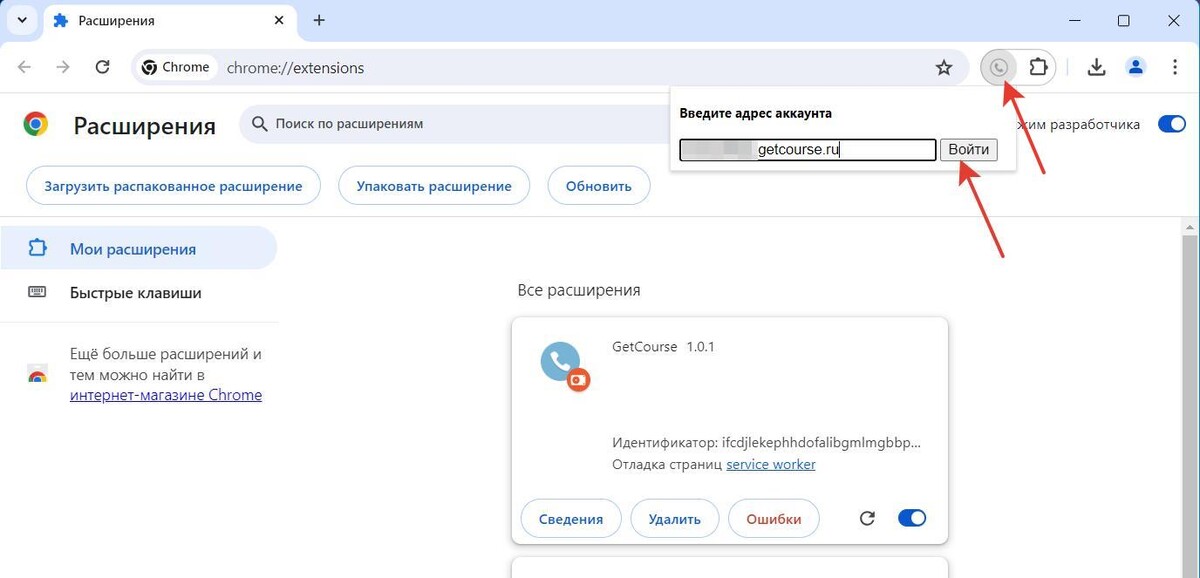Open Chrome downloads icon
Image resolution: width=1200 pixels, height=578 pixels.
point(1096,68)
